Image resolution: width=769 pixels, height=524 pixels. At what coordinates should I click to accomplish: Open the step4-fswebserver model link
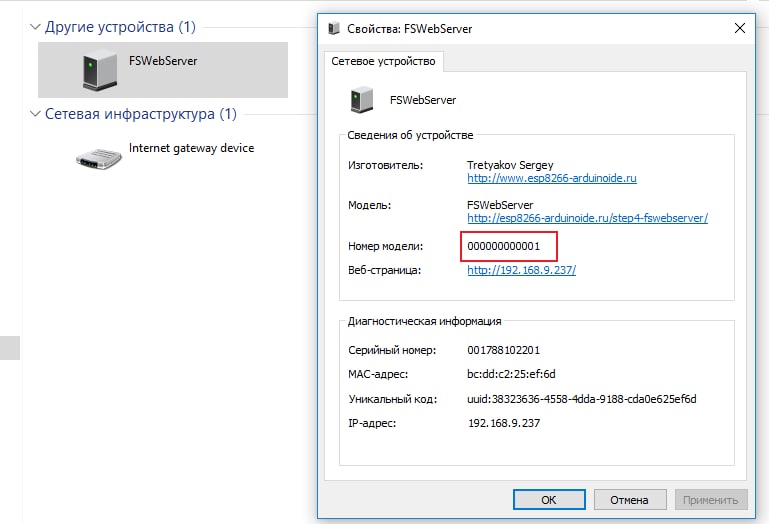tap(587, 218)
